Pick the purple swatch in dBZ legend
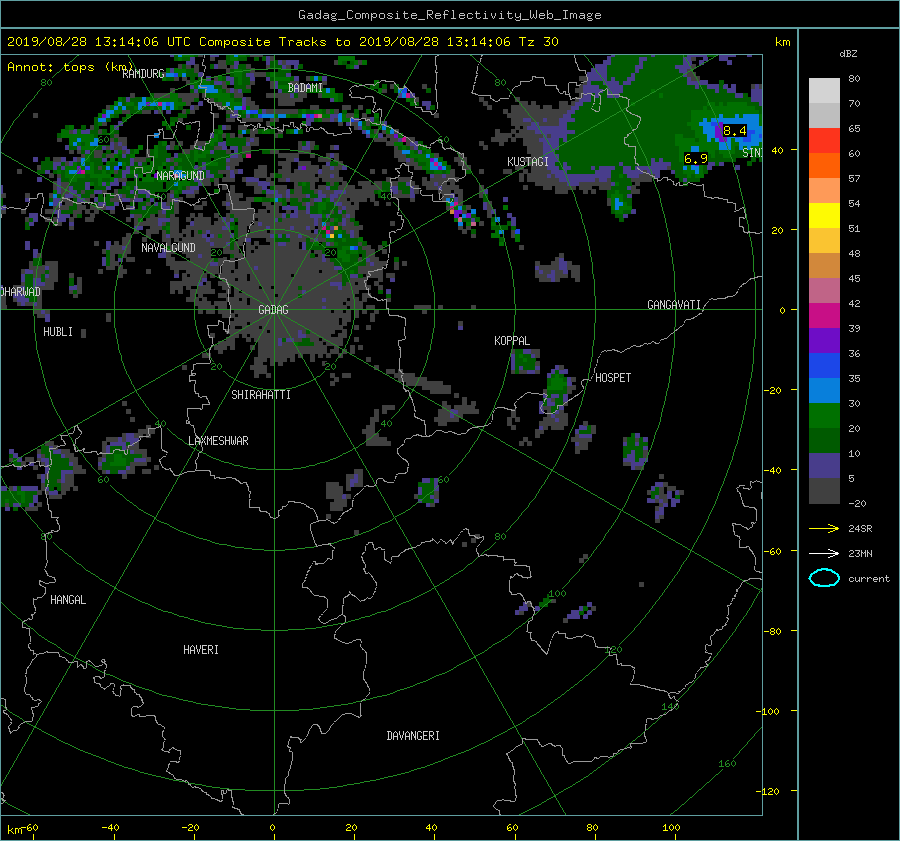This screenshot has width=900, height=841. [824, 340]
